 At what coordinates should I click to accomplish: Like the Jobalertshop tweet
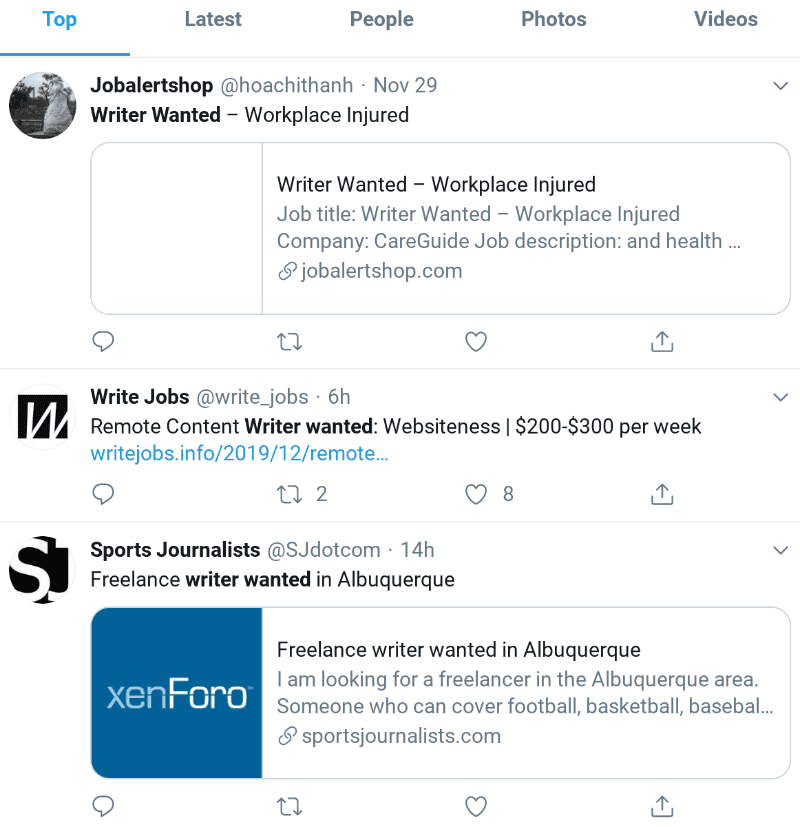pos(475,341)
